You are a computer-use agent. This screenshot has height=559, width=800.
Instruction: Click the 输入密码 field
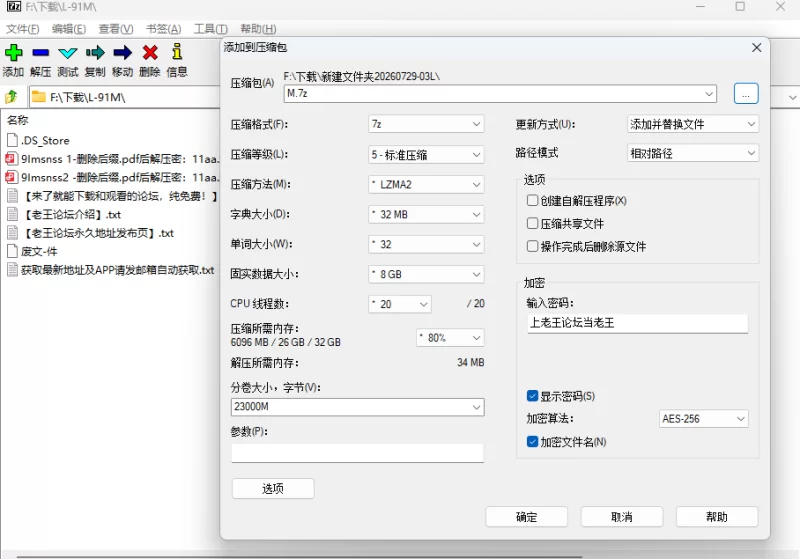point(638,323)
